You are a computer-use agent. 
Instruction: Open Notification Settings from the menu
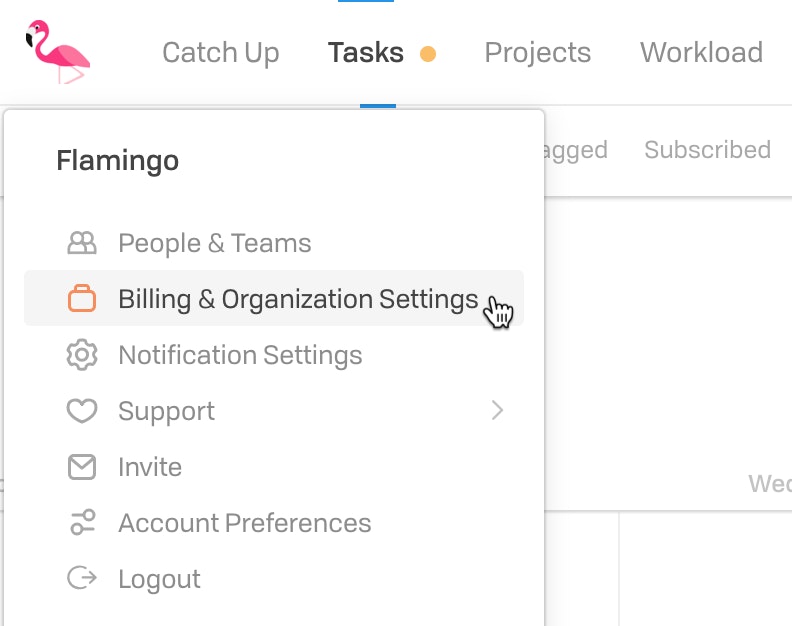click(x=274, y=355)
